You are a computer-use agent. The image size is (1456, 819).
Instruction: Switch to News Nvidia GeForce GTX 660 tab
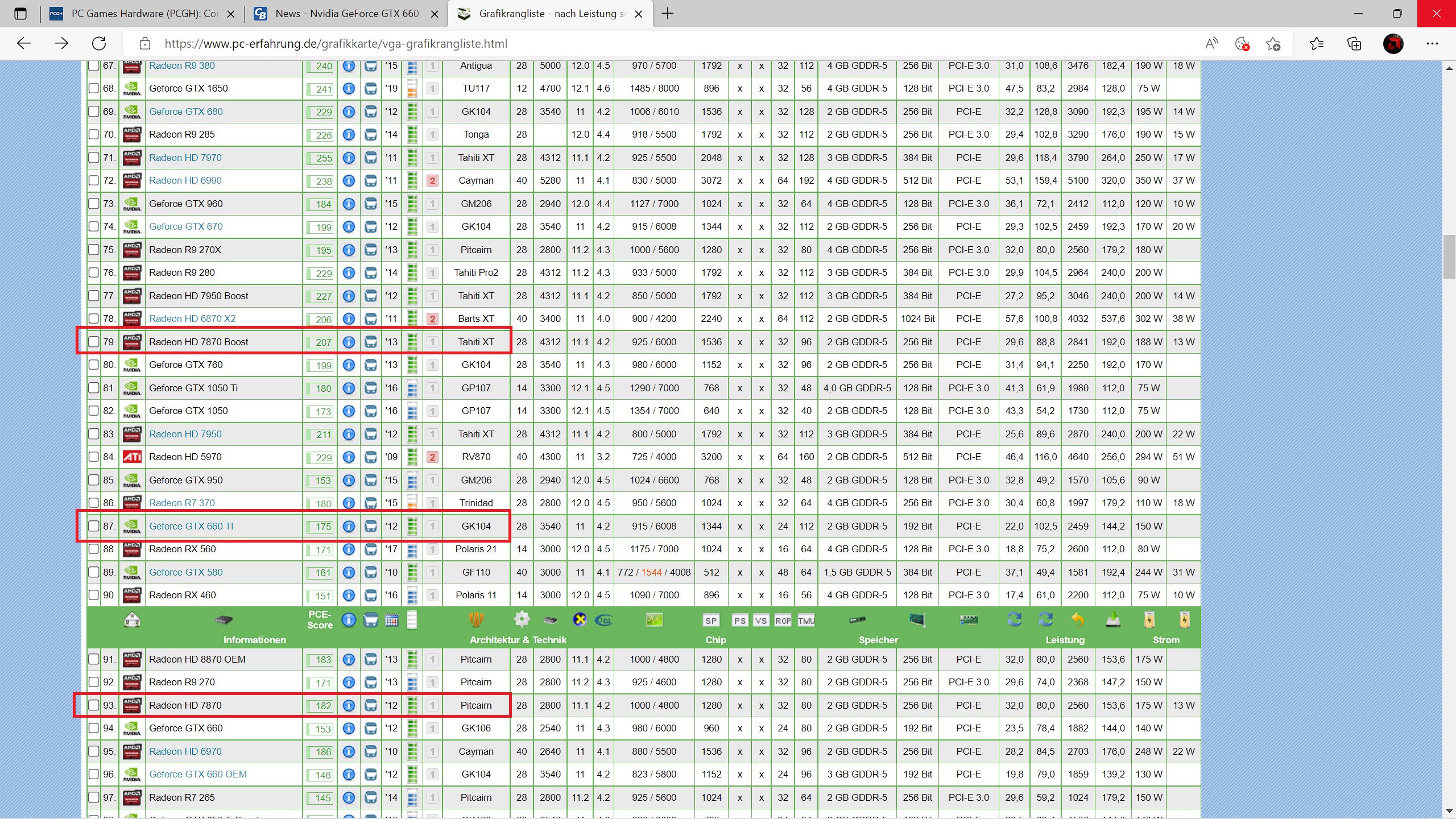pyautogui.click(x=346, y=14)
